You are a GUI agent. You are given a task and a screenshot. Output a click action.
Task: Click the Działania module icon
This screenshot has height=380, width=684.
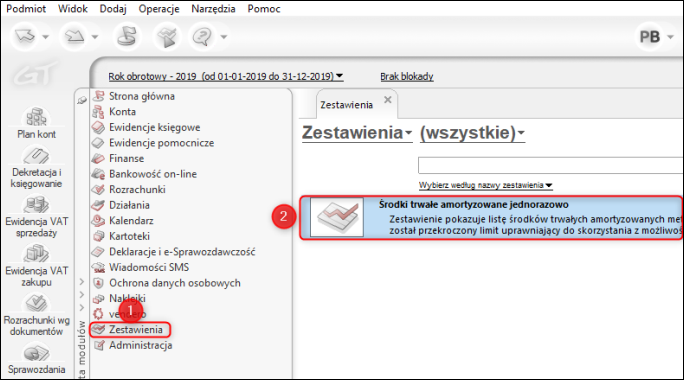[x=98, y=205]
